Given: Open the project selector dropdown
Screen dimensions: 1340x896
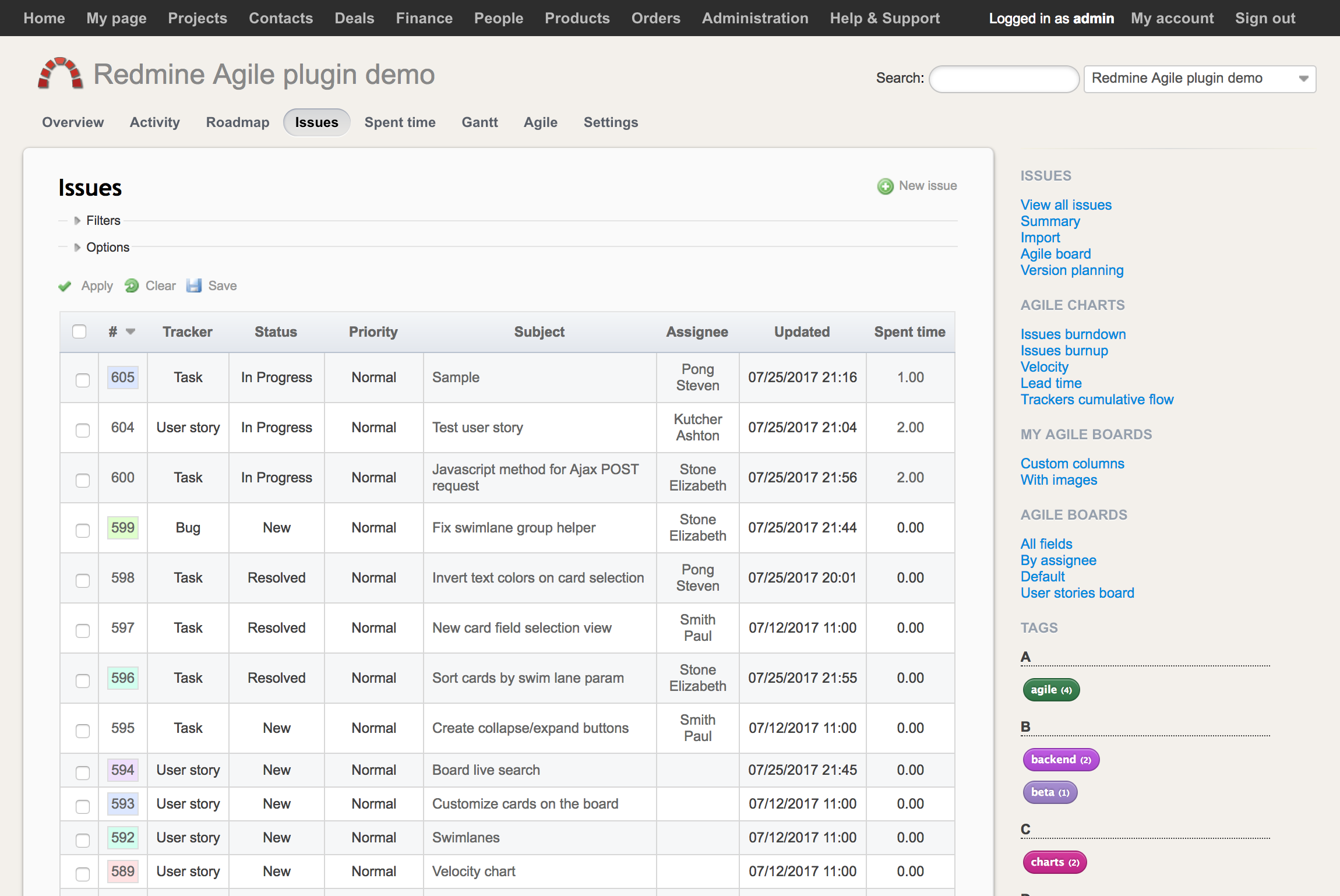Looking at the screenshot, I should (x=1199, y=79).
